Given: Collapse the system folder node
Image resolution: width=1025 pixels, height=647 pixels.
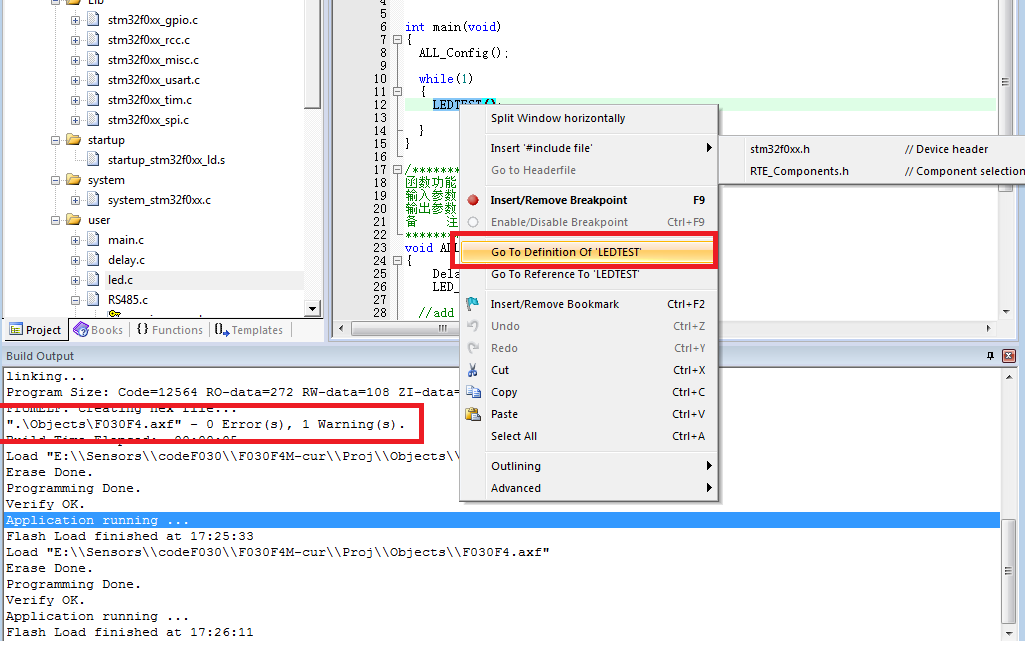Looking at the screenshot, I should click(x=56, y=180).
